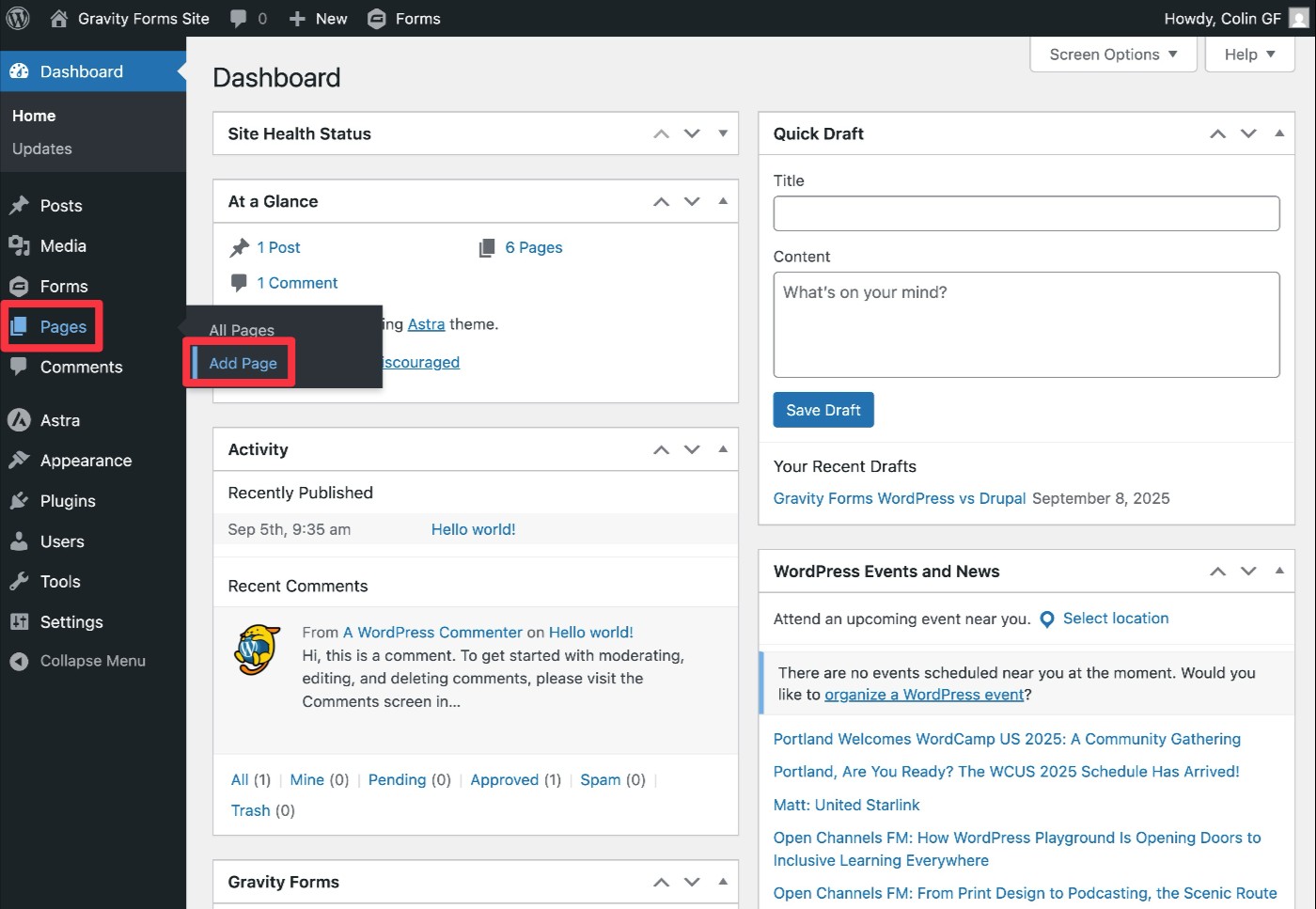The image size is (1316, 909).
Task: Click the location pin icon for events
Action: tap(1047, 619)
